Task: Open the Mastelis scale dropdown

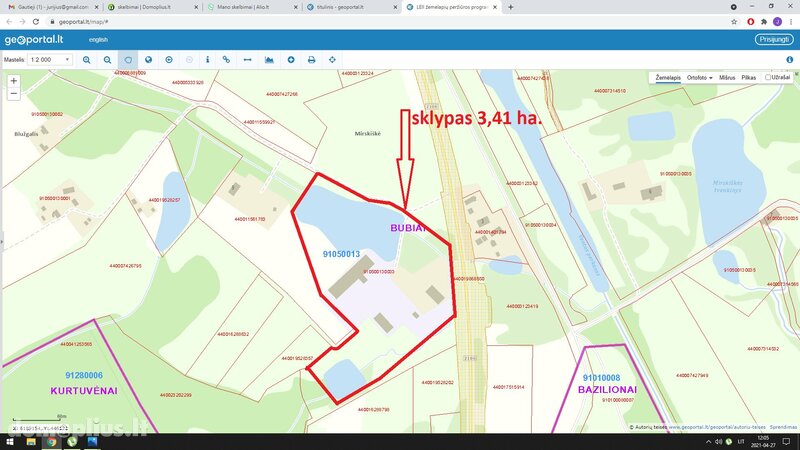Action: (49, 60)
